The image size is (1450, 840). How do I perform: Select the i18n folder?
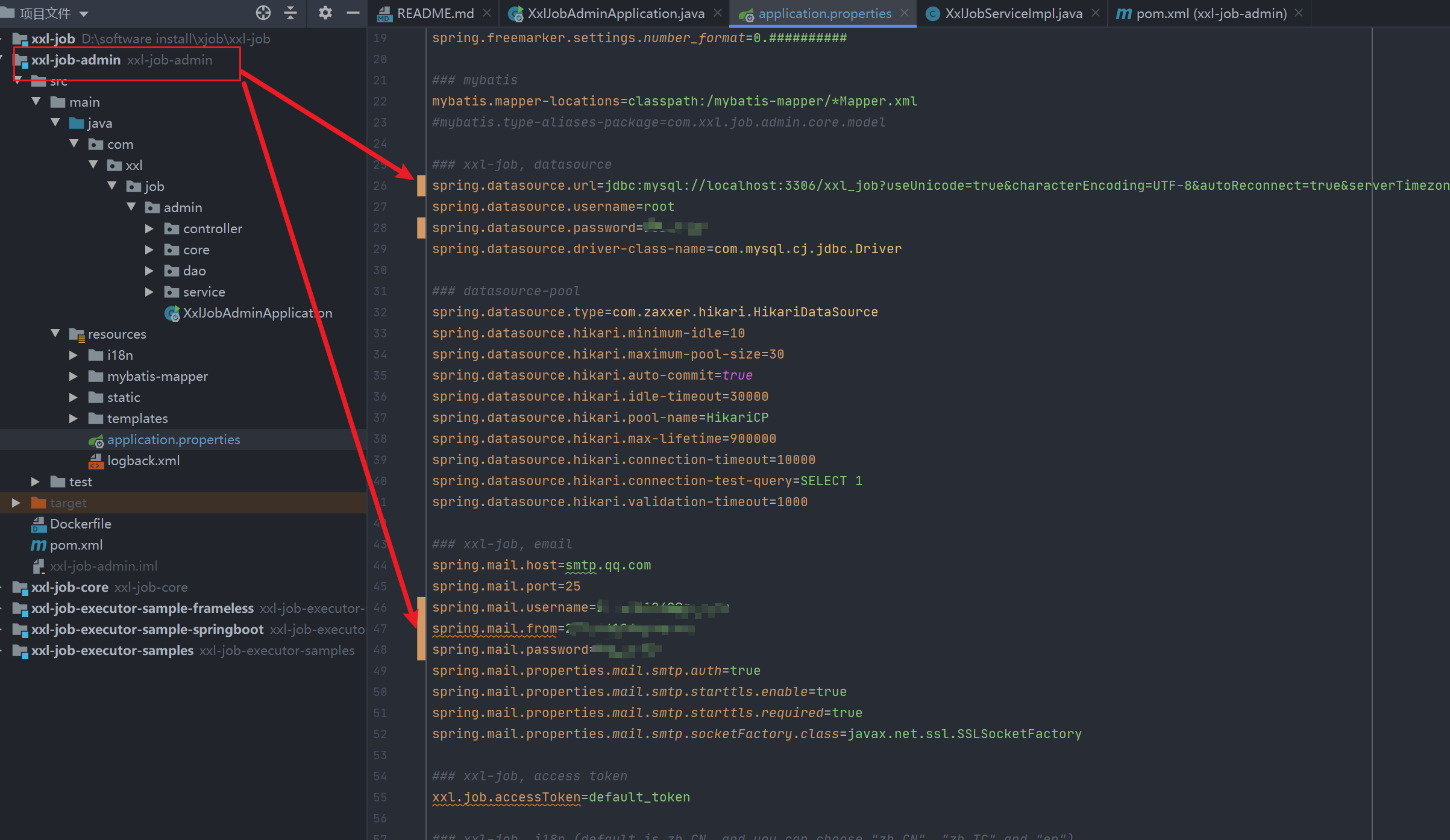pyautogui.click(x=120, y=355)
